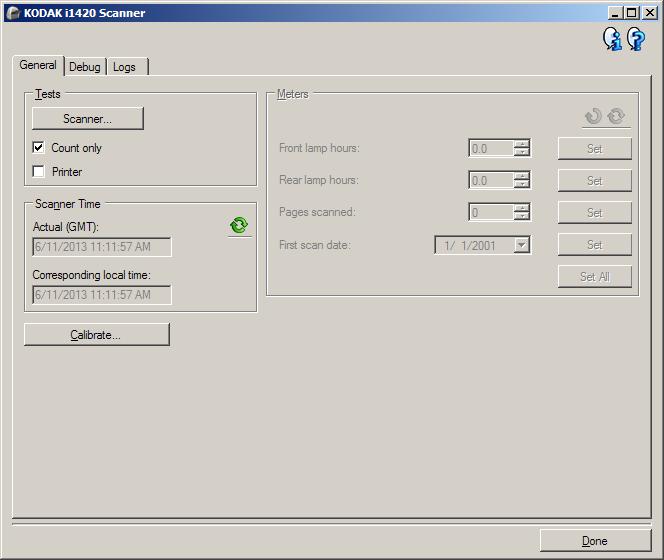The height and width of the screenshot is (560, 664).
Task: Click the Rear lamp hours value field
Action: 491,180
